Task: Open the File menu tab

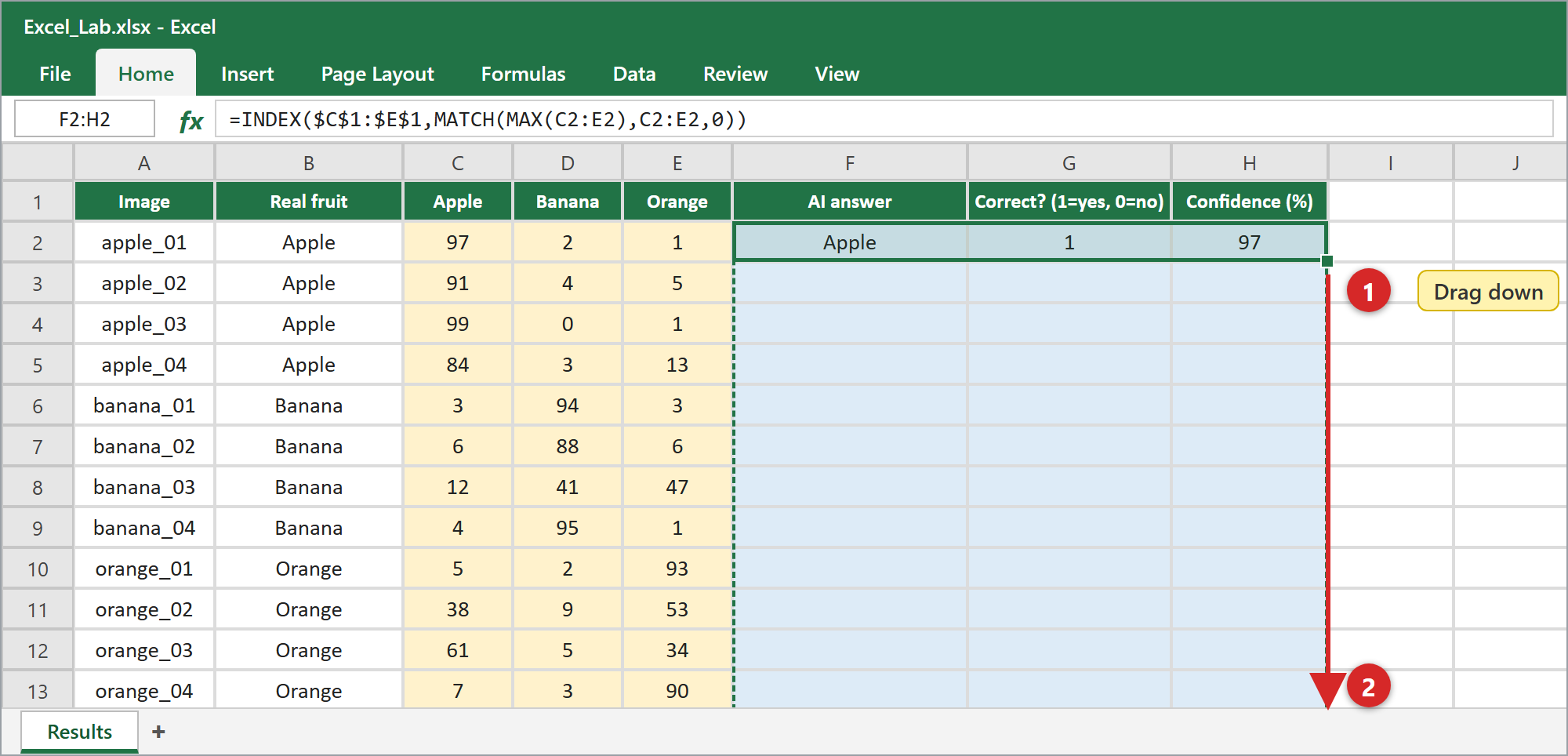Action: pos(55,74)
